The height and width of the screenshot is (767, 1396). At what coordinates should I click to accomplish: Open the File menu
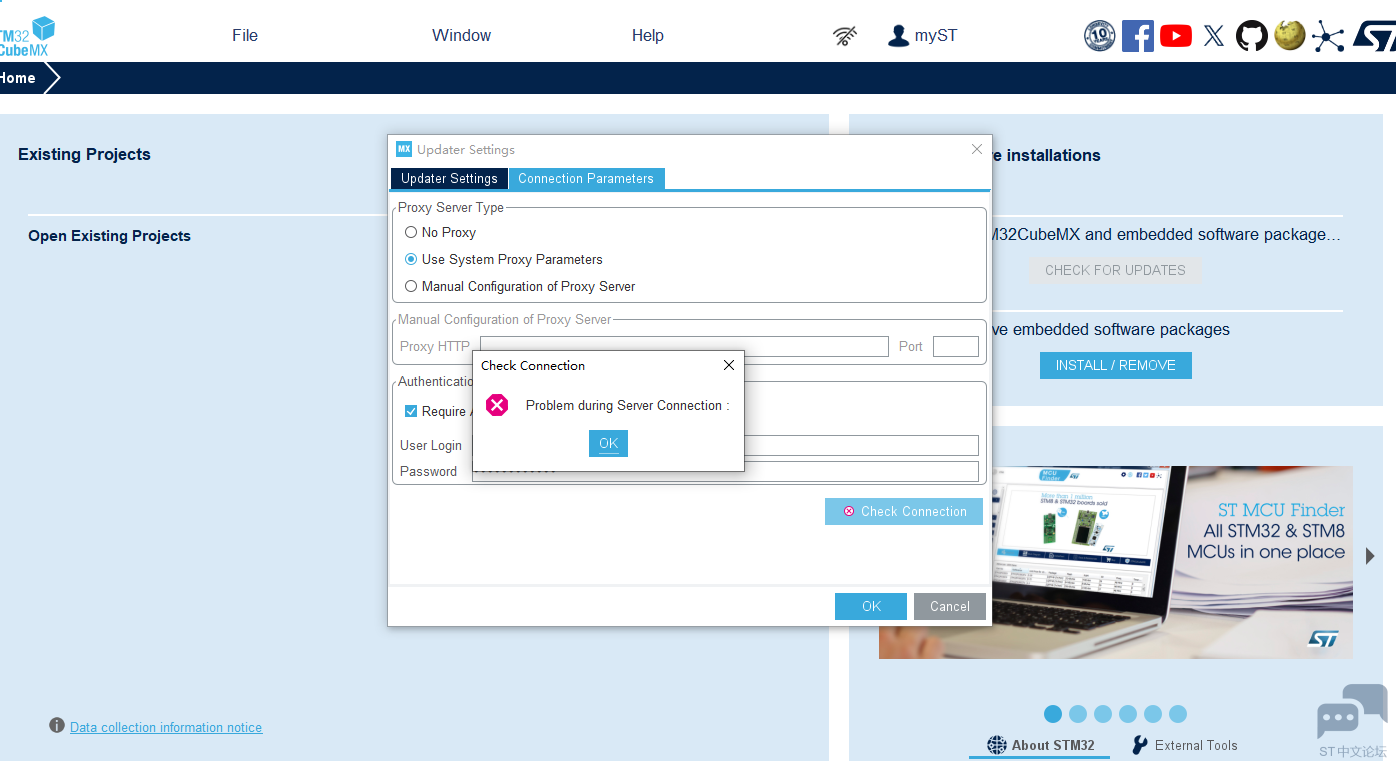pos(245,35)
